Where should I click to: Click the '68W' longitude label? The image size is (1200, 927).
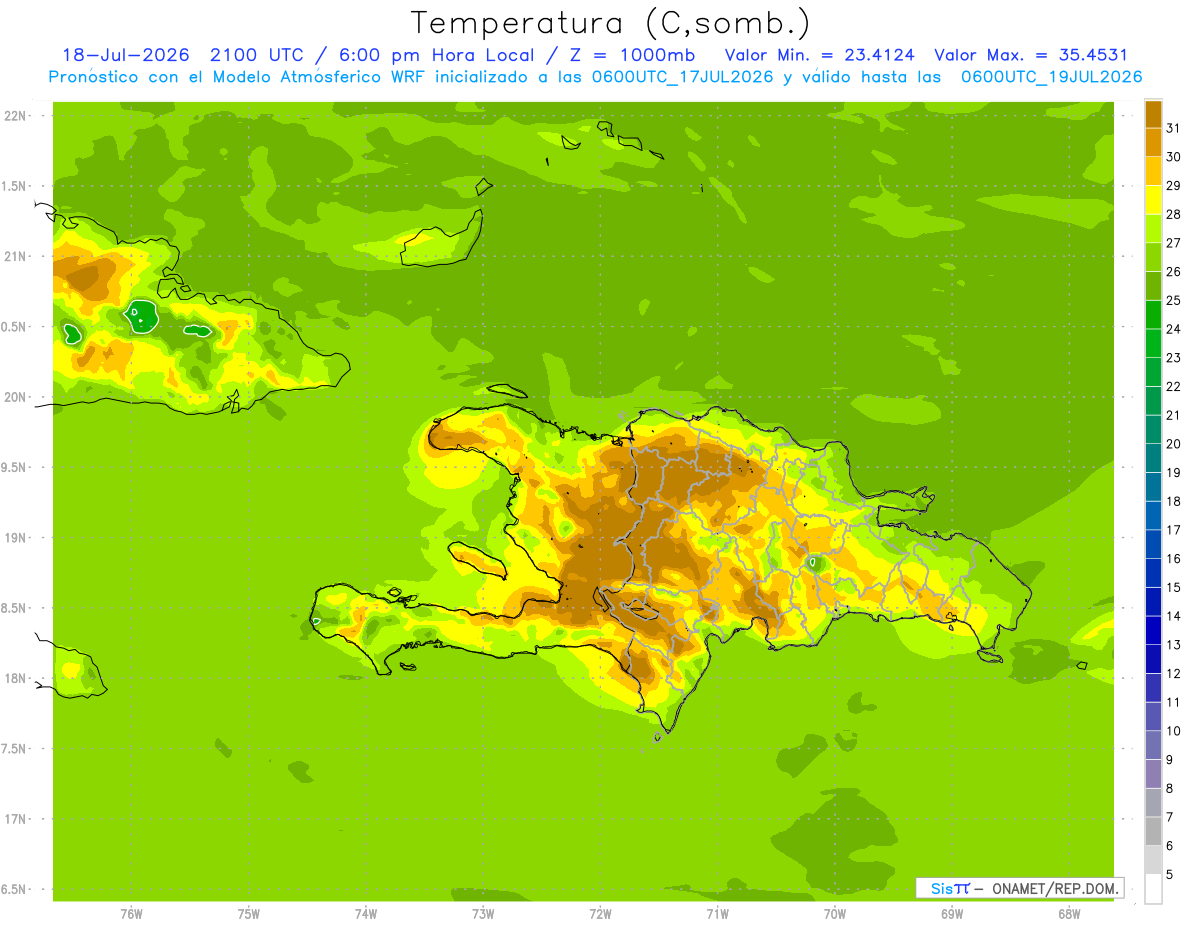point(1068,914)
